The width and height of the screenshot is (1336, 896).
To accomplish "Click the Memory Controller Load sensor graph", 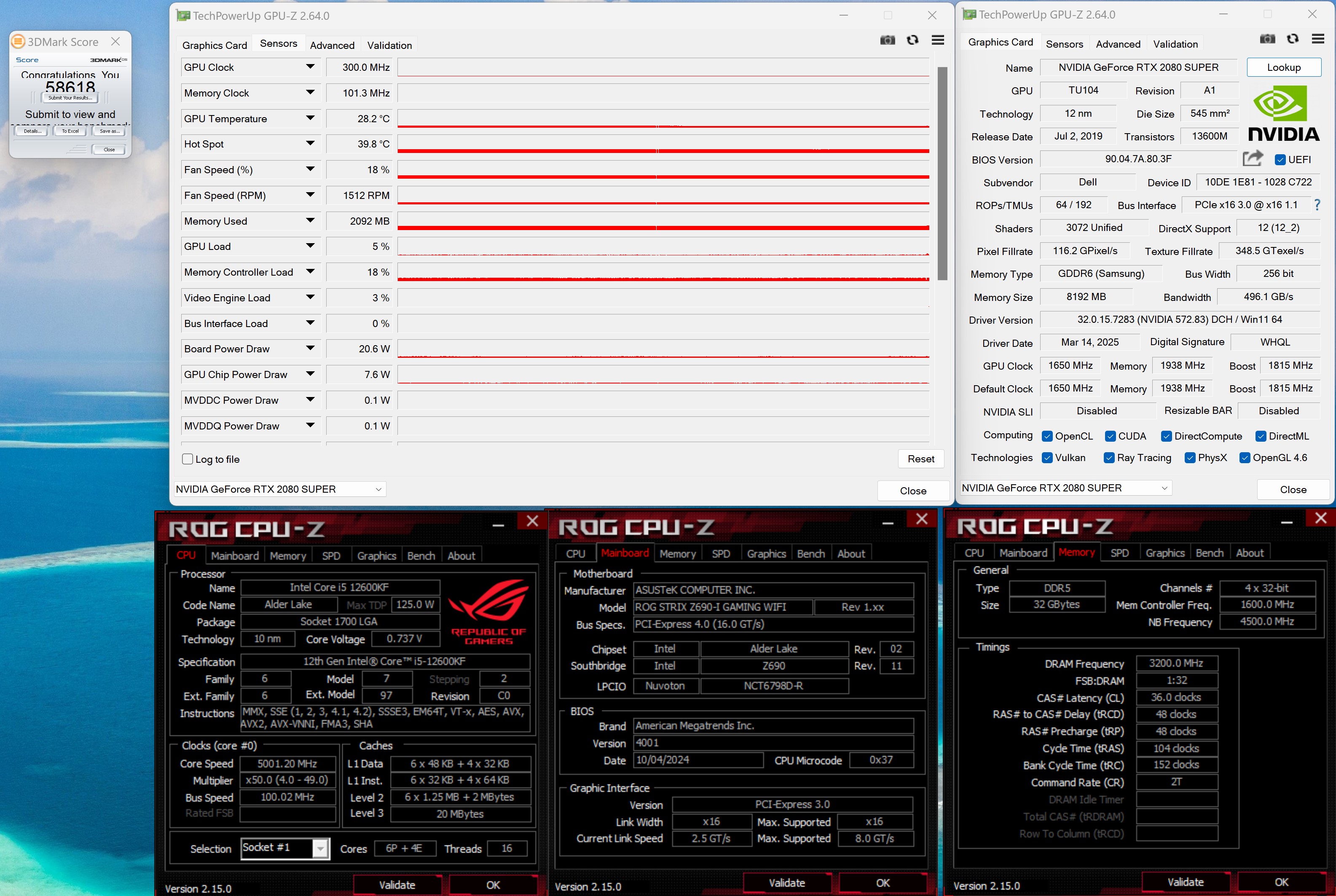I will point(663,272).
